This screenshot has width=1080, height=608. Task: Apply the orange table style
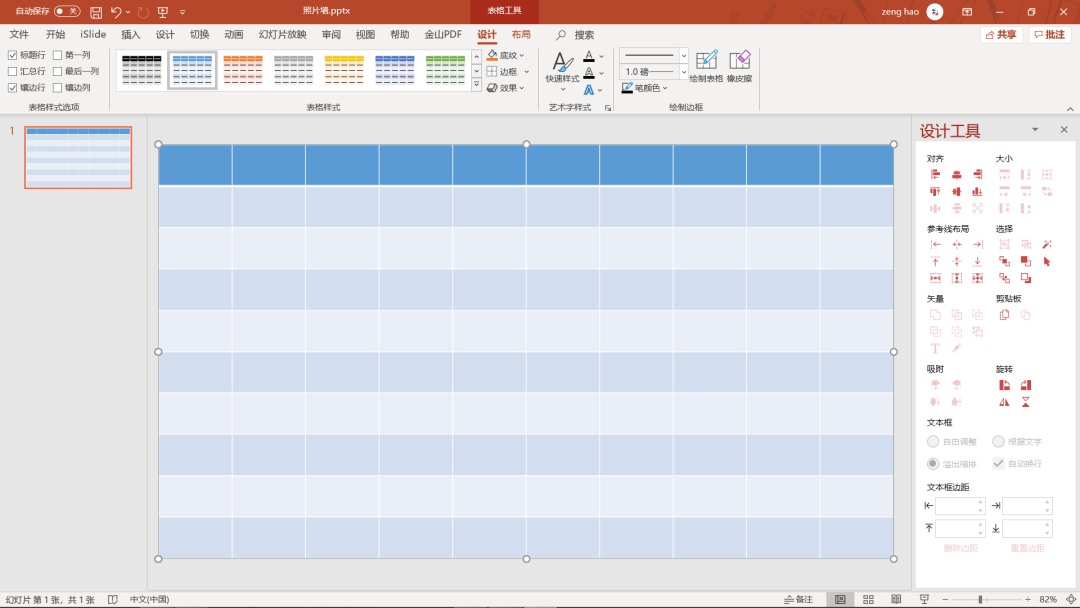tap(242, 70)
